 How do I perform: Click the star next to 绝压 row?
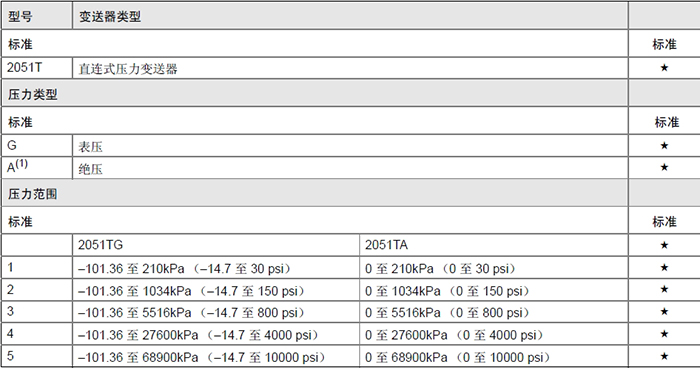click(x=664, y=167)
